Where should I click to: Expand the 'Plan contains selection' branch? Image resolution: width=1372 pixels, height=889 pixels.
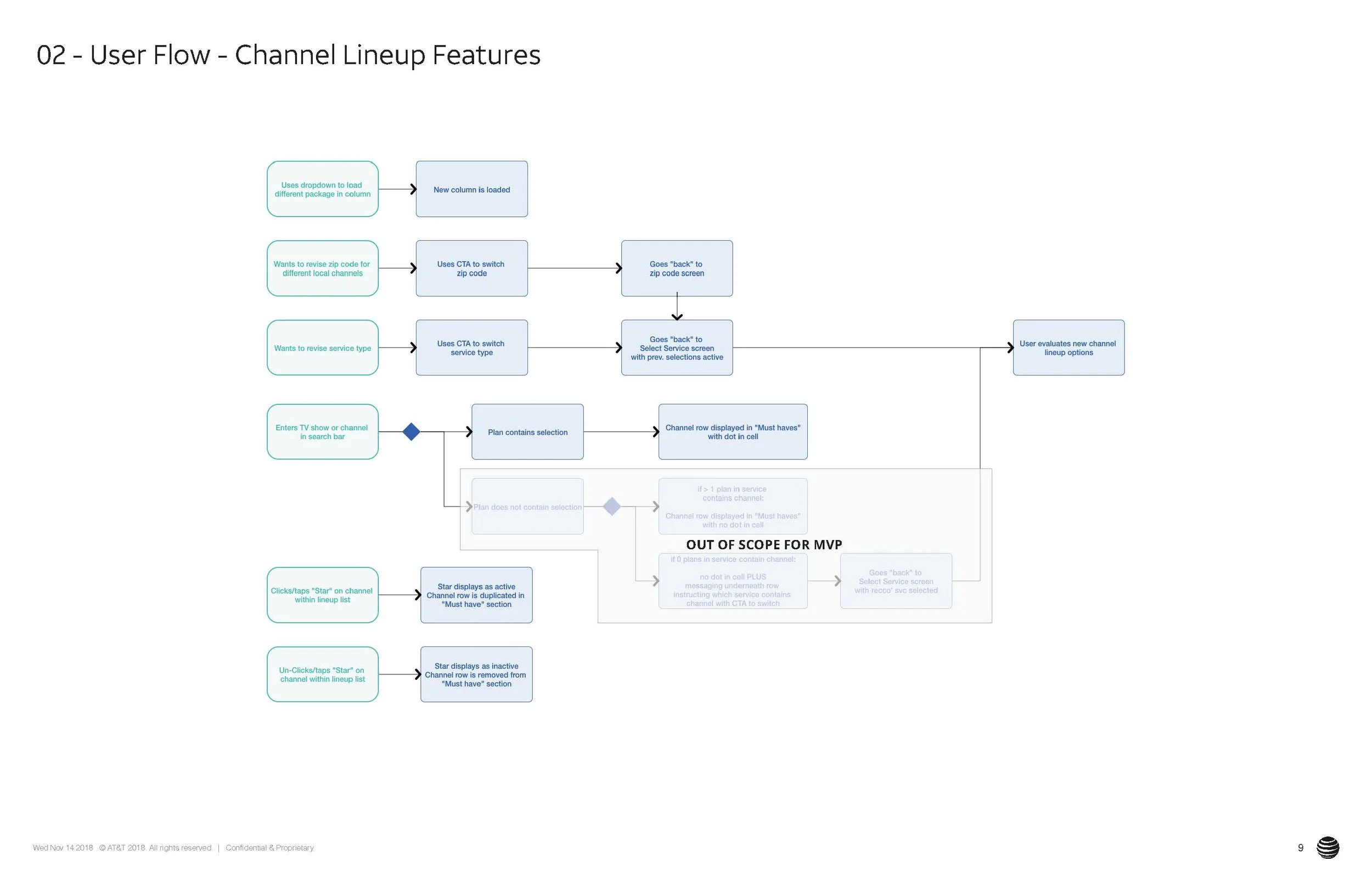(526, 431)
